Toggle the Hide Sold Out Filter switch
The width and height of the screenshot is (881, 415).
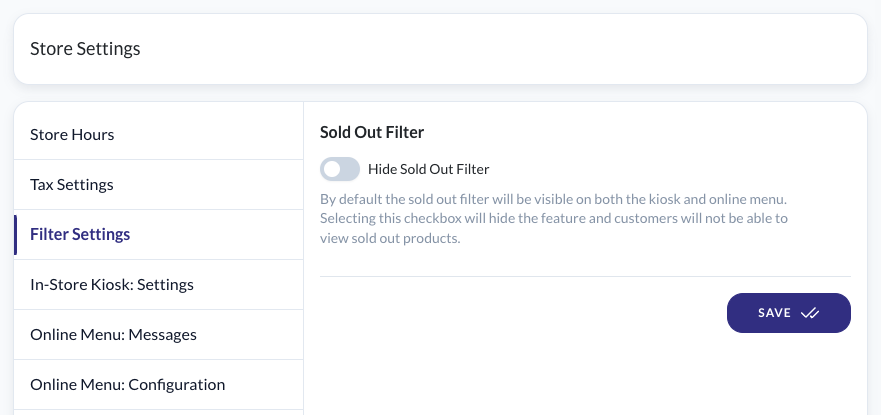pyautogui.click(x=340, y=169)
